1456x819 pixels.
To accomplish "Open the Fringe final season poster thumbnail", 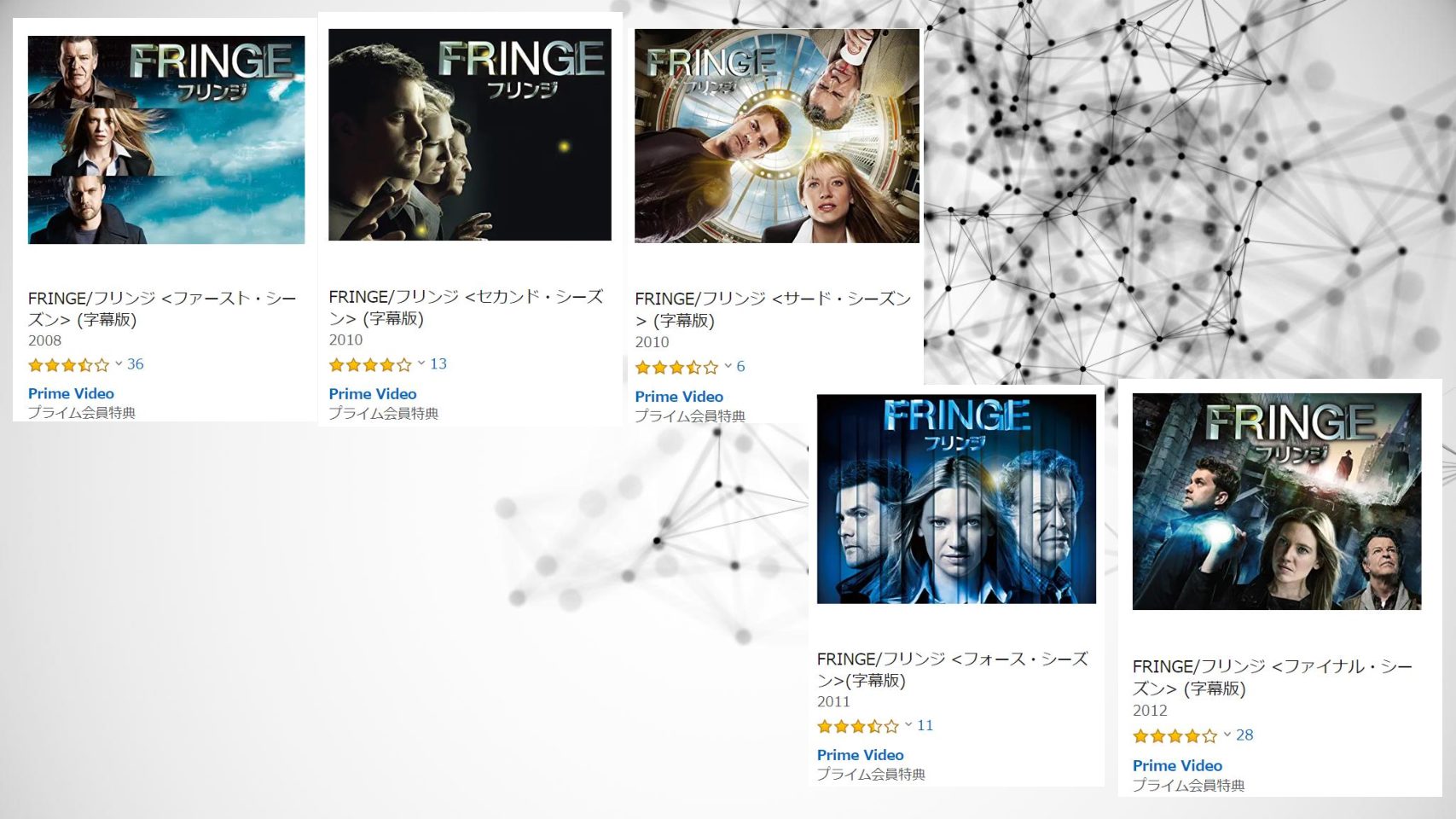I will coord(1277,501).
